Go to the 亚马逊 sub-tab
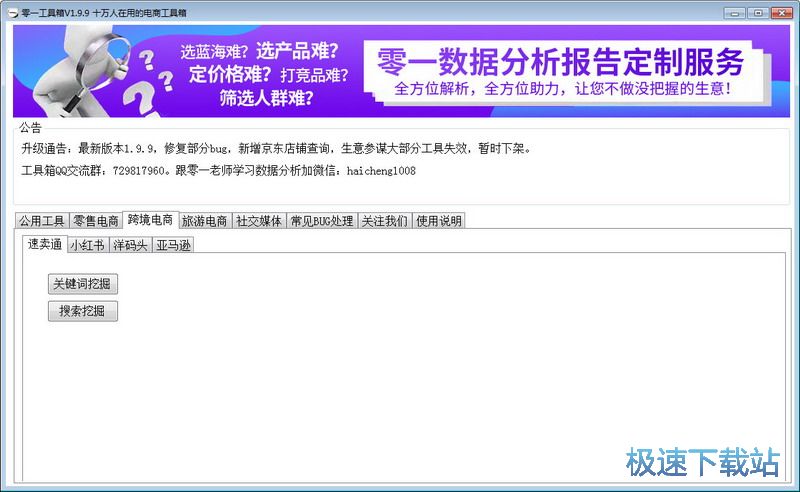Screen dimensions: 800x492 point(173,245)
